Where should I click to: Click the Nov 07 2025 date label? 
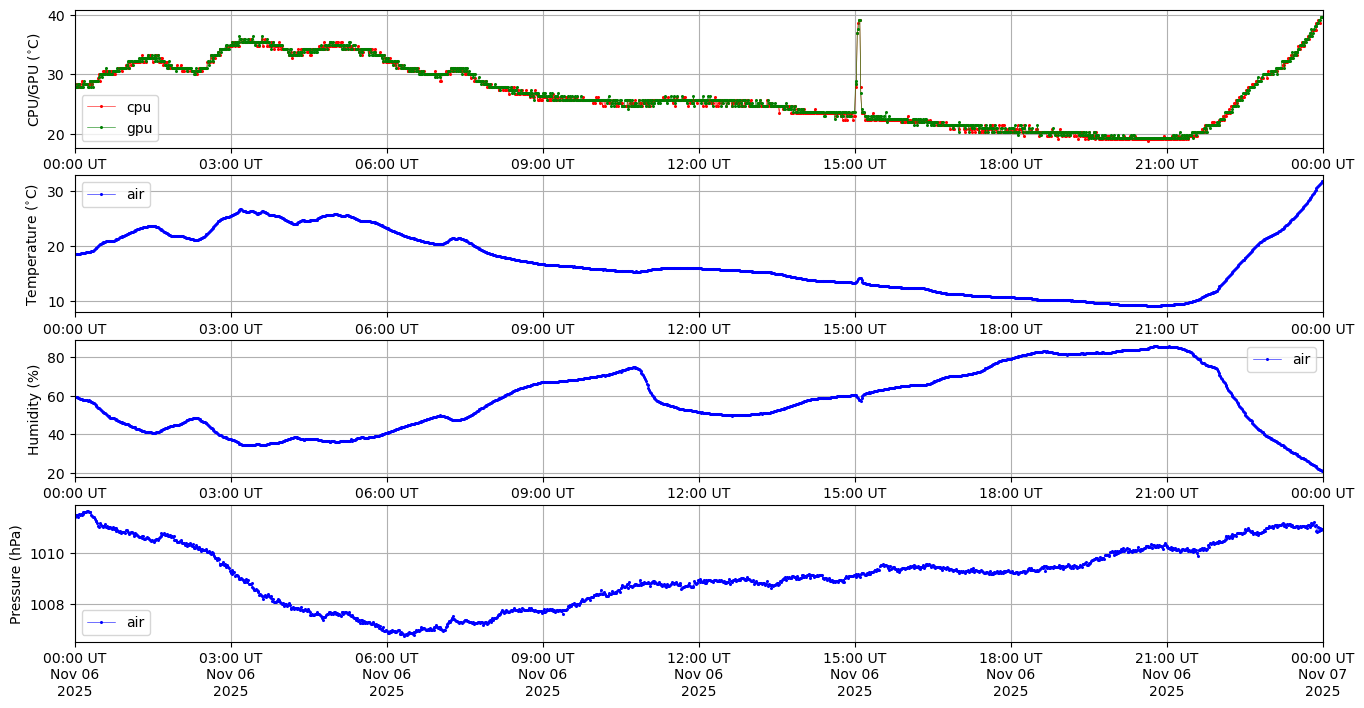[x=1322, y=674]
